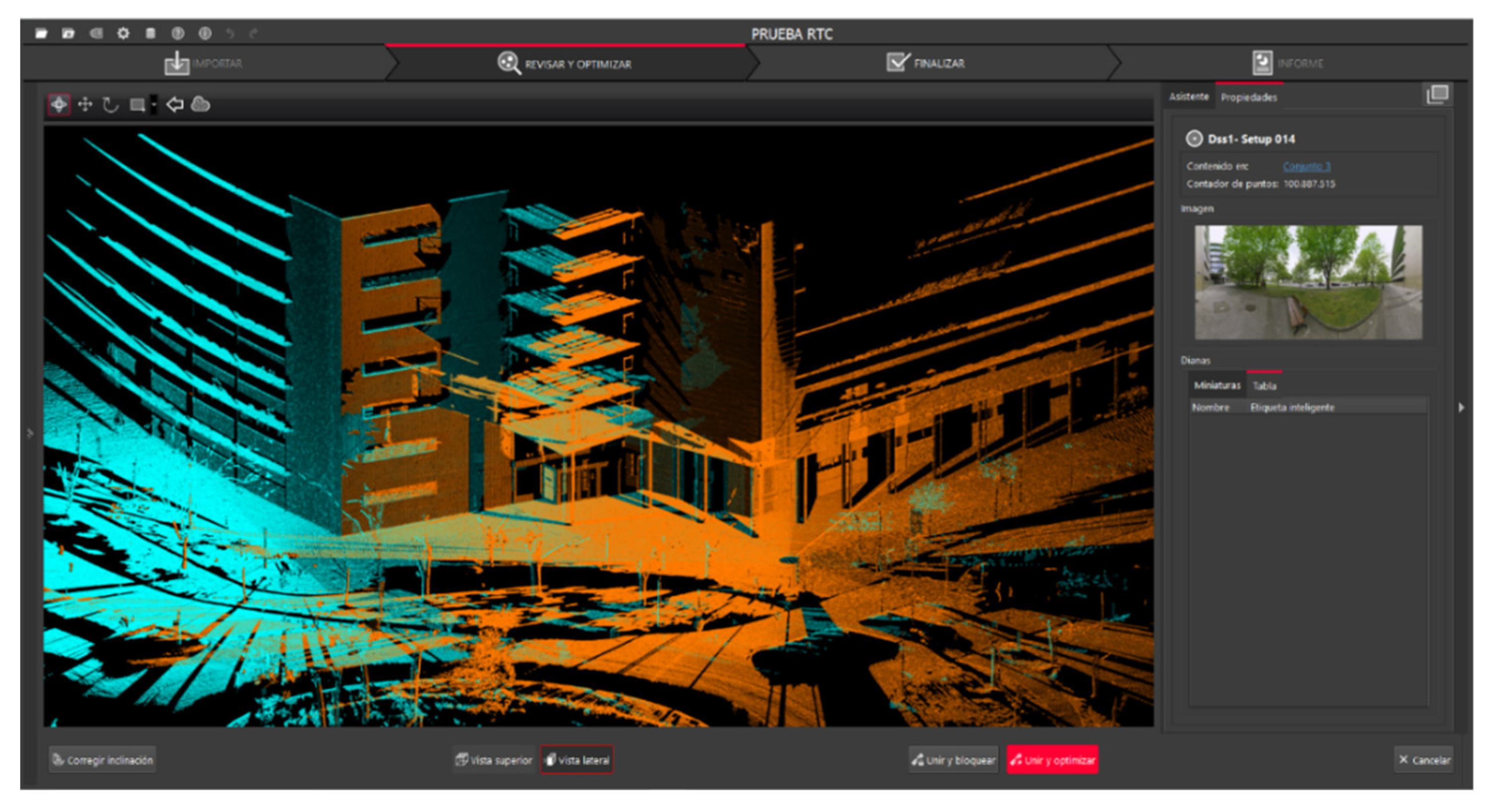Screen dimensions: 1489x812
Task: Activate the pan move tool
Action: click(x=85, y=105)
